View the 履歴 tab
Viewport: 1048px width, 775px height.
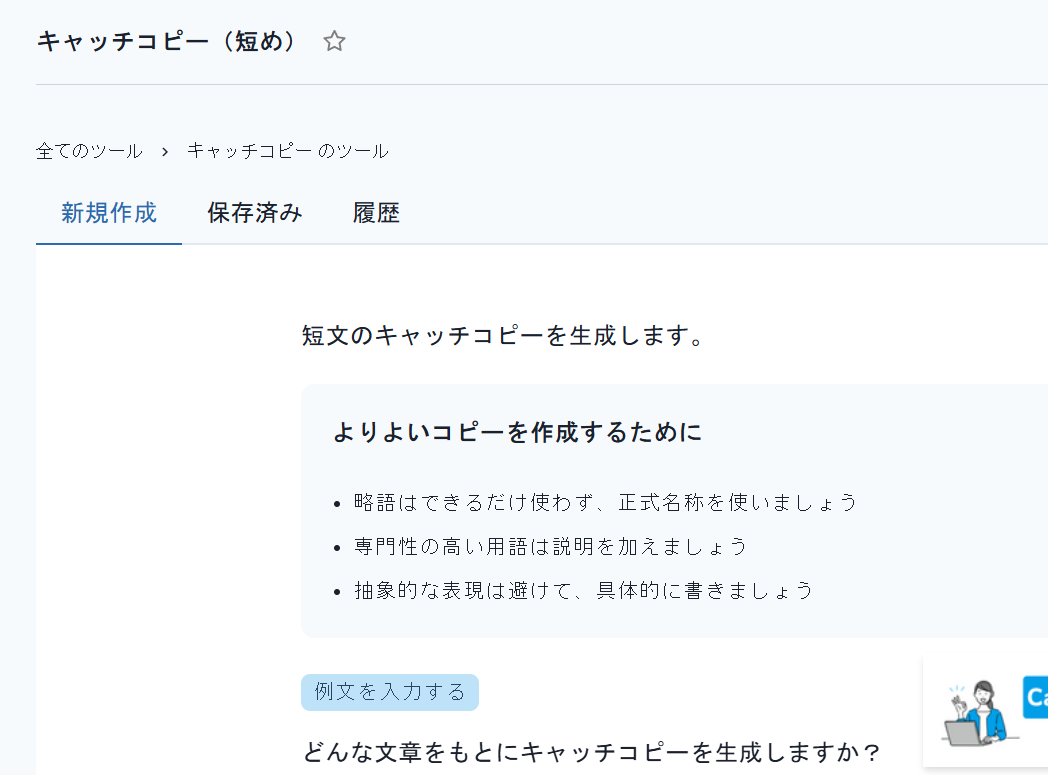pyautogui.click(x=376, y=213)
